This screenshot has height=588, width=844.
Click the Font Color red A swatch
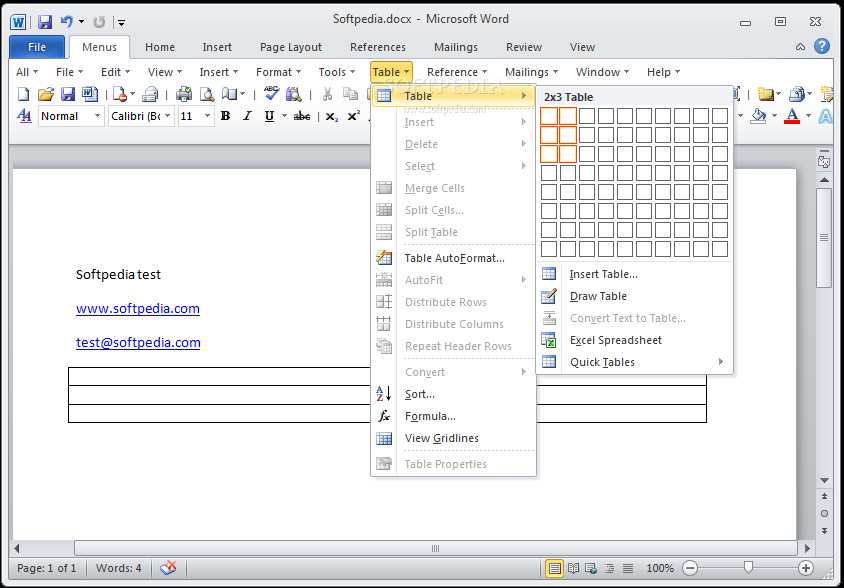coord(792,116)
